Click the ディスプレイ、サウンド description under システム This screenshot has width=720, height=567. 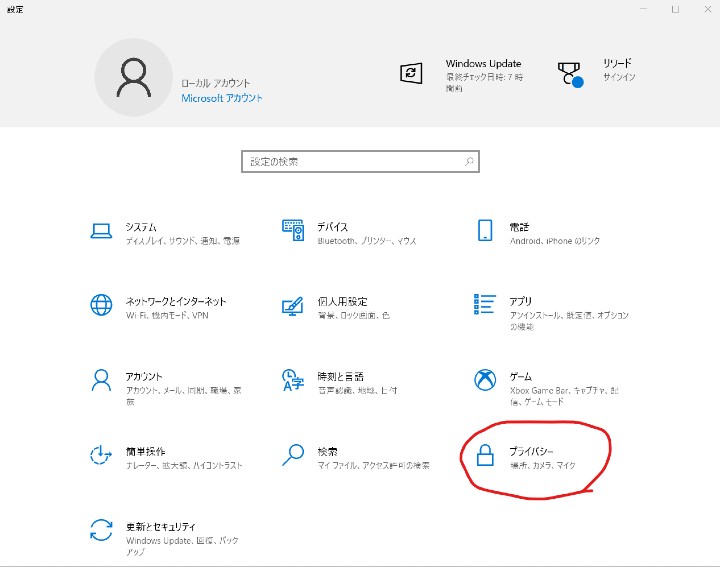coord(183,241)
